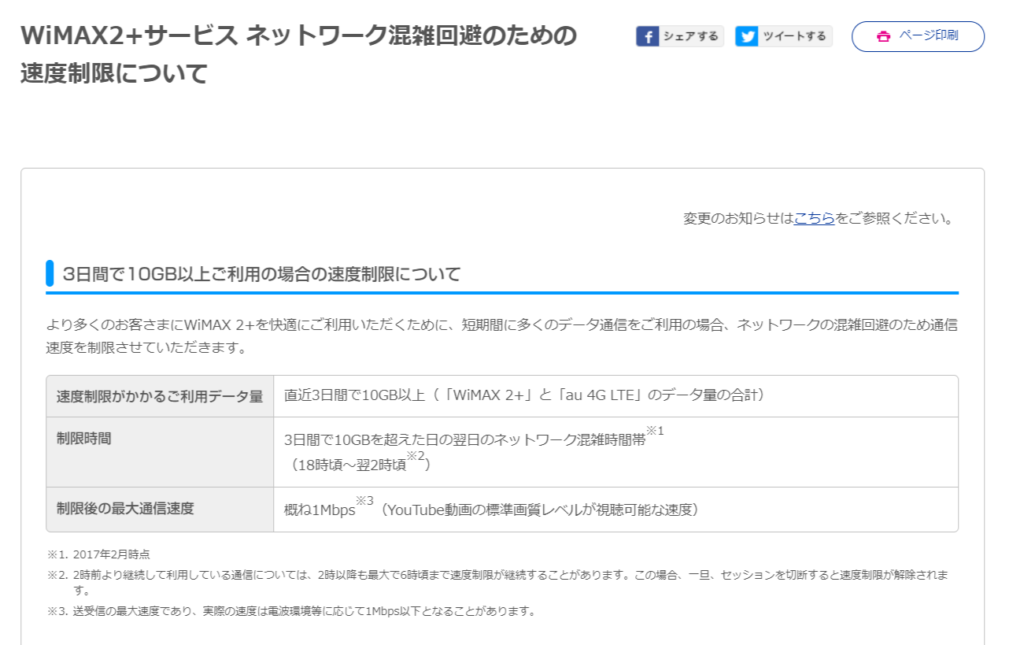Click footnote ※3 about 送受信の最大速度

click(292, 611)
